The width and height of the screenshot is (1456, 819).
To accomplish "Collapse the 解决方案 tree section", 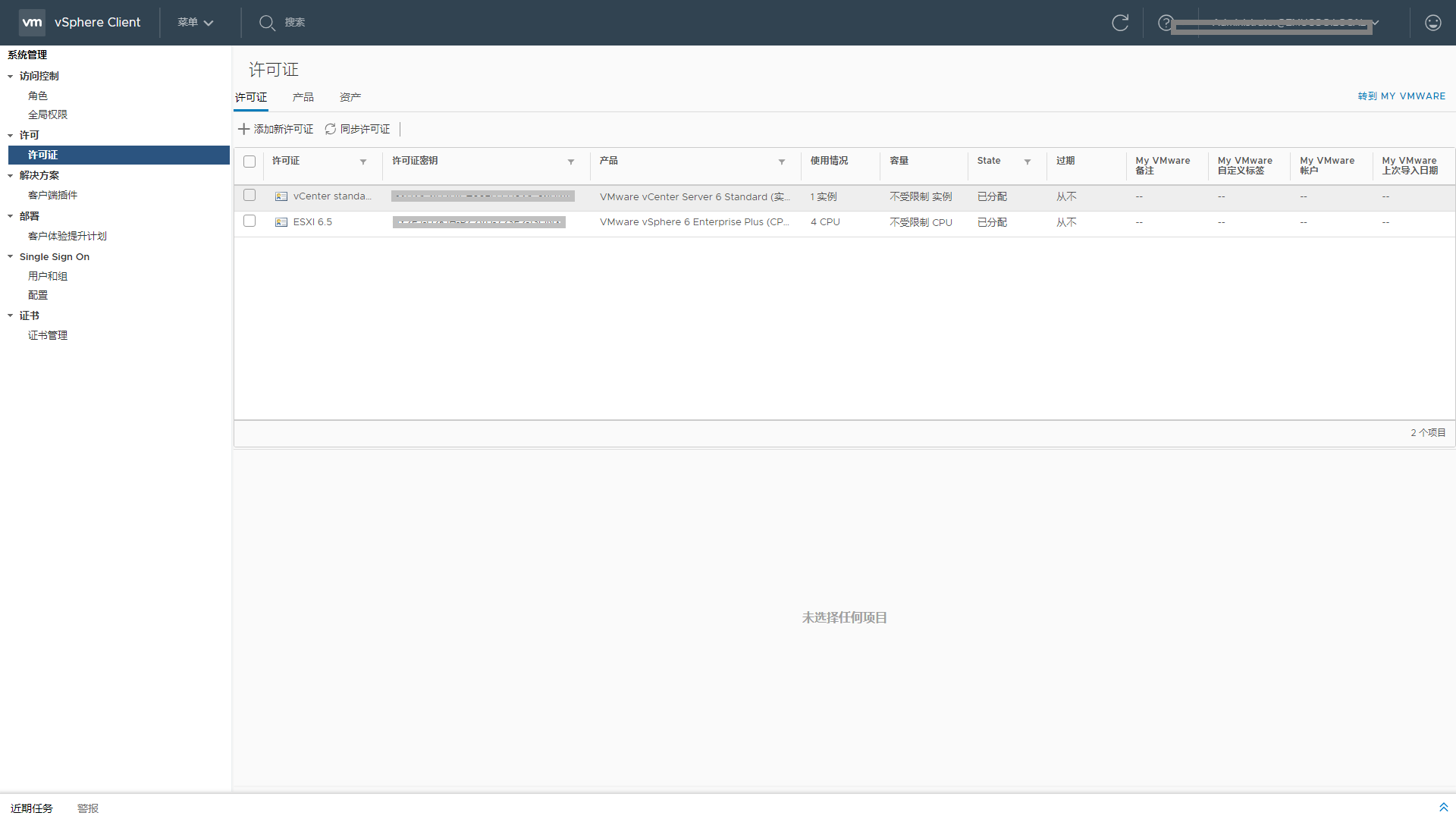I will pos(11,176).
